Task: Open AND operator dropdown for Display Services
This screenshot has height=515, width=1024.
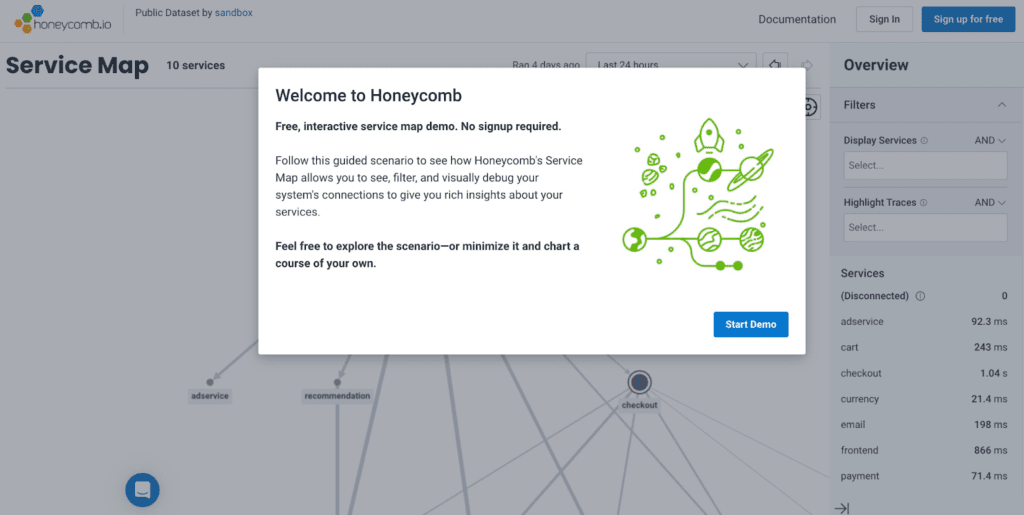Action: pyautogui.click(x=990, y=141)
